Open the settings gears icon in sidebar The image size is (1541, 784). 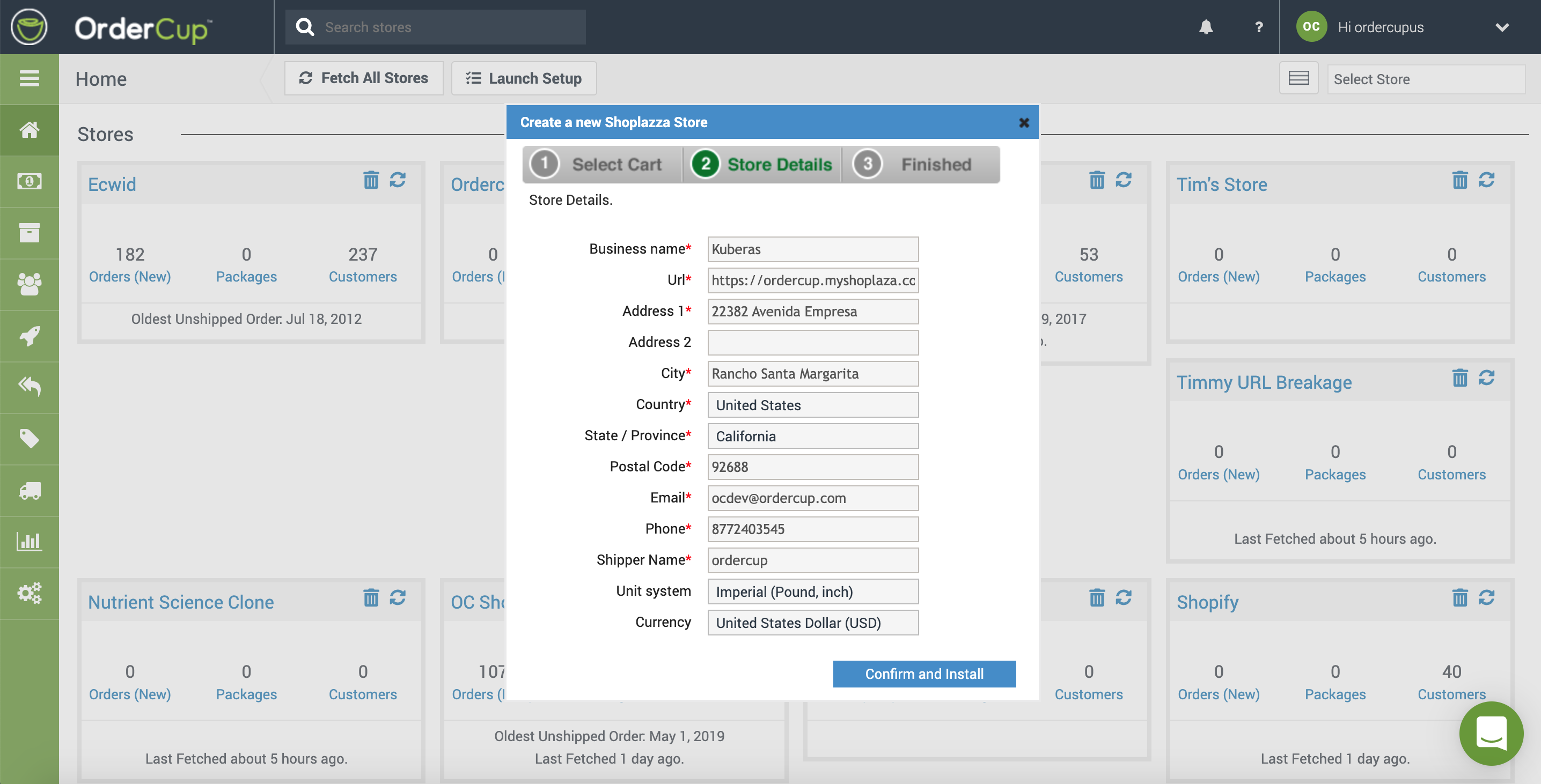point(30,593)
